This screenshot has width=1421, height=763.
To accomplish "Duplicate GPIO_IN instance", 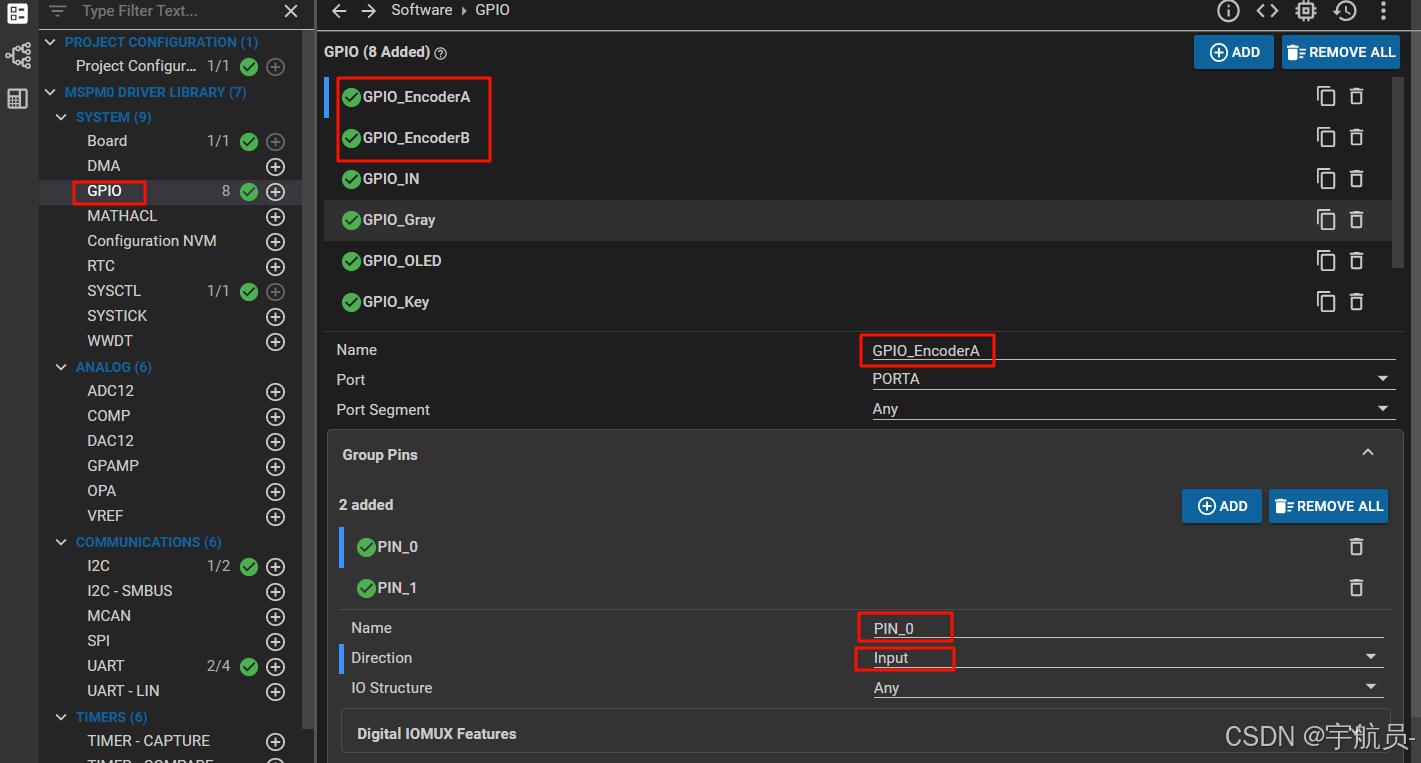I will (1326, 179).
